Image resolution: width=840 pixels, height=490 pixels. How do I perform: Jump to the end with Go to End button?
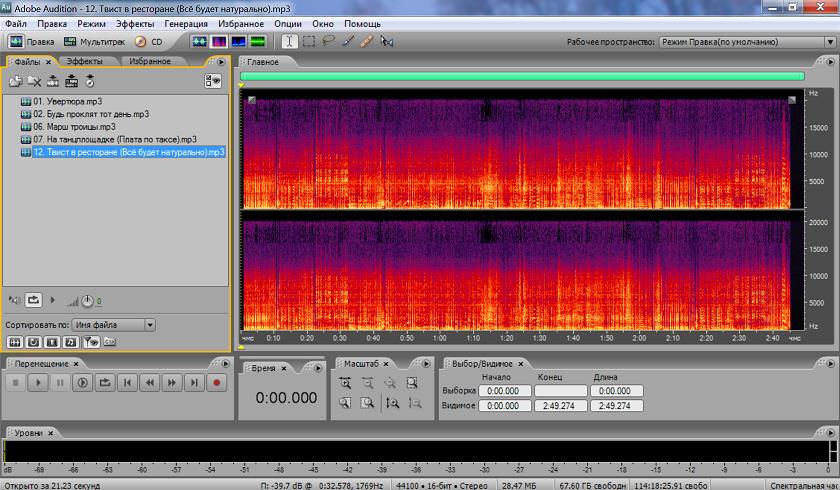point(194,382)
